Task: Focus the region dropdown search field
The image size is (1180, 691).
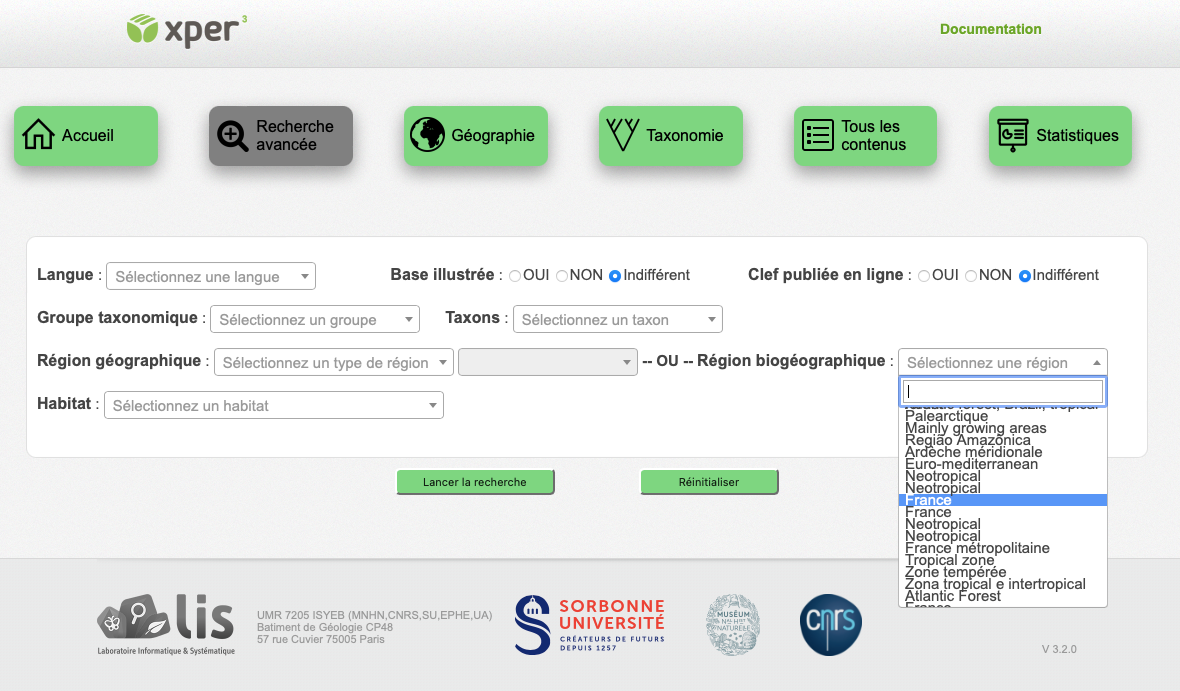Action: (1002, 391)
